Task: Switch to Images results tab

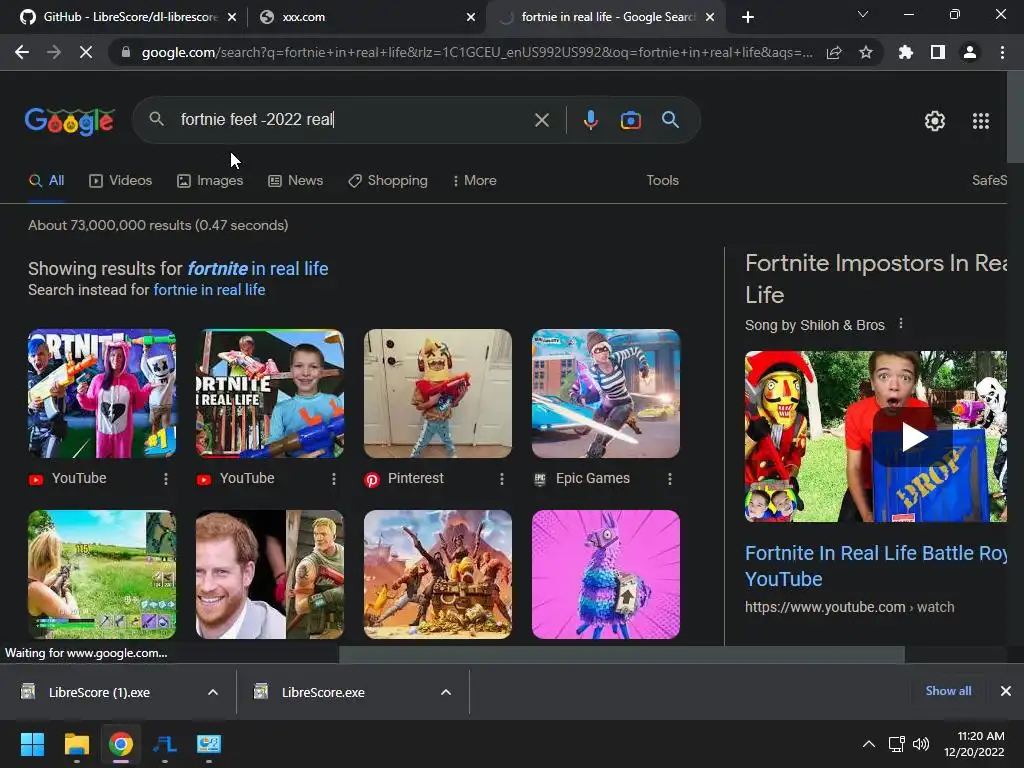Action: (x=210, y=180)
